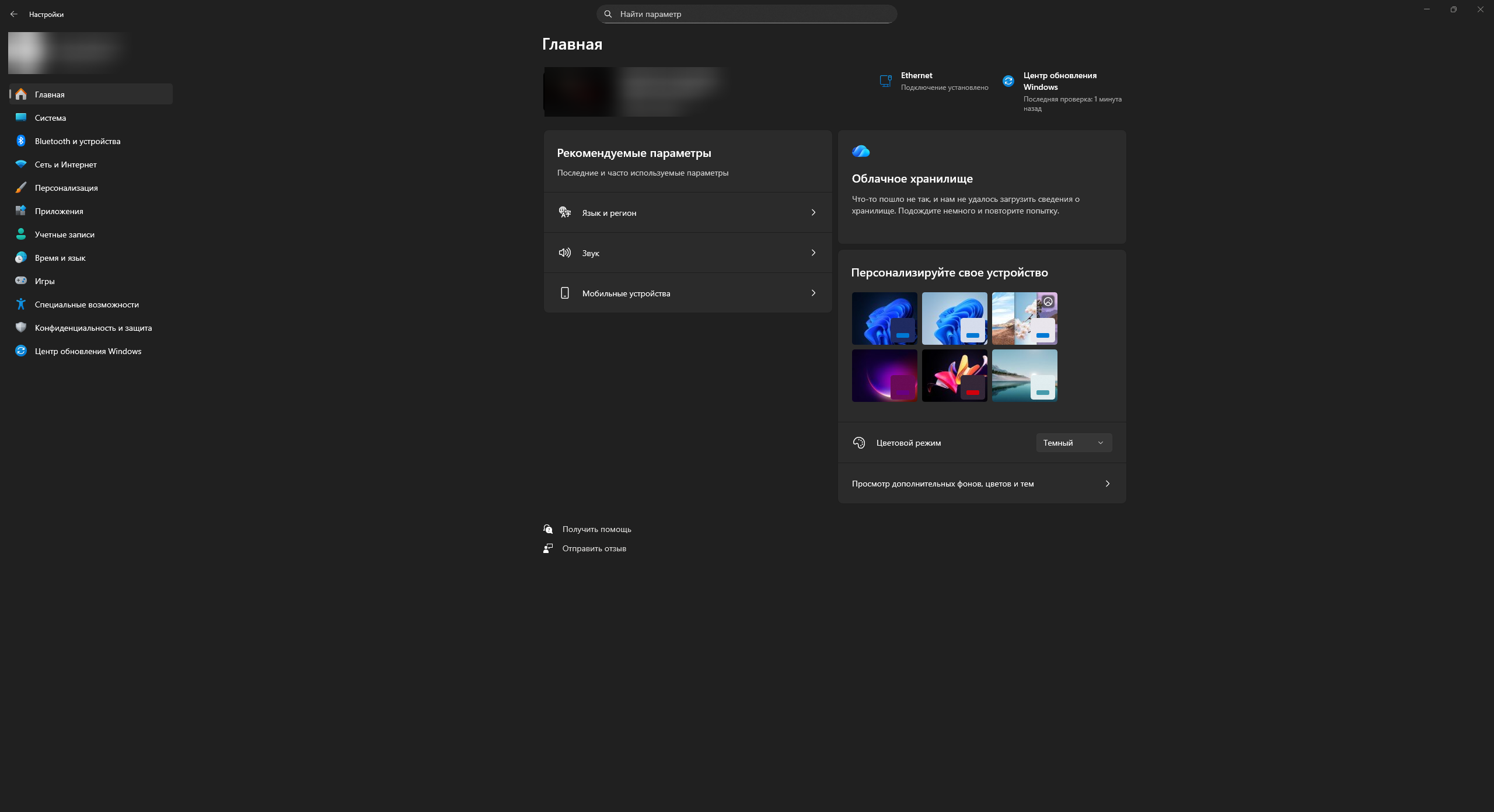Click the Отправить отзыв link
The width and height of the screenshot is (1494, 812).
pyautogui.click(x=594, y=548)
